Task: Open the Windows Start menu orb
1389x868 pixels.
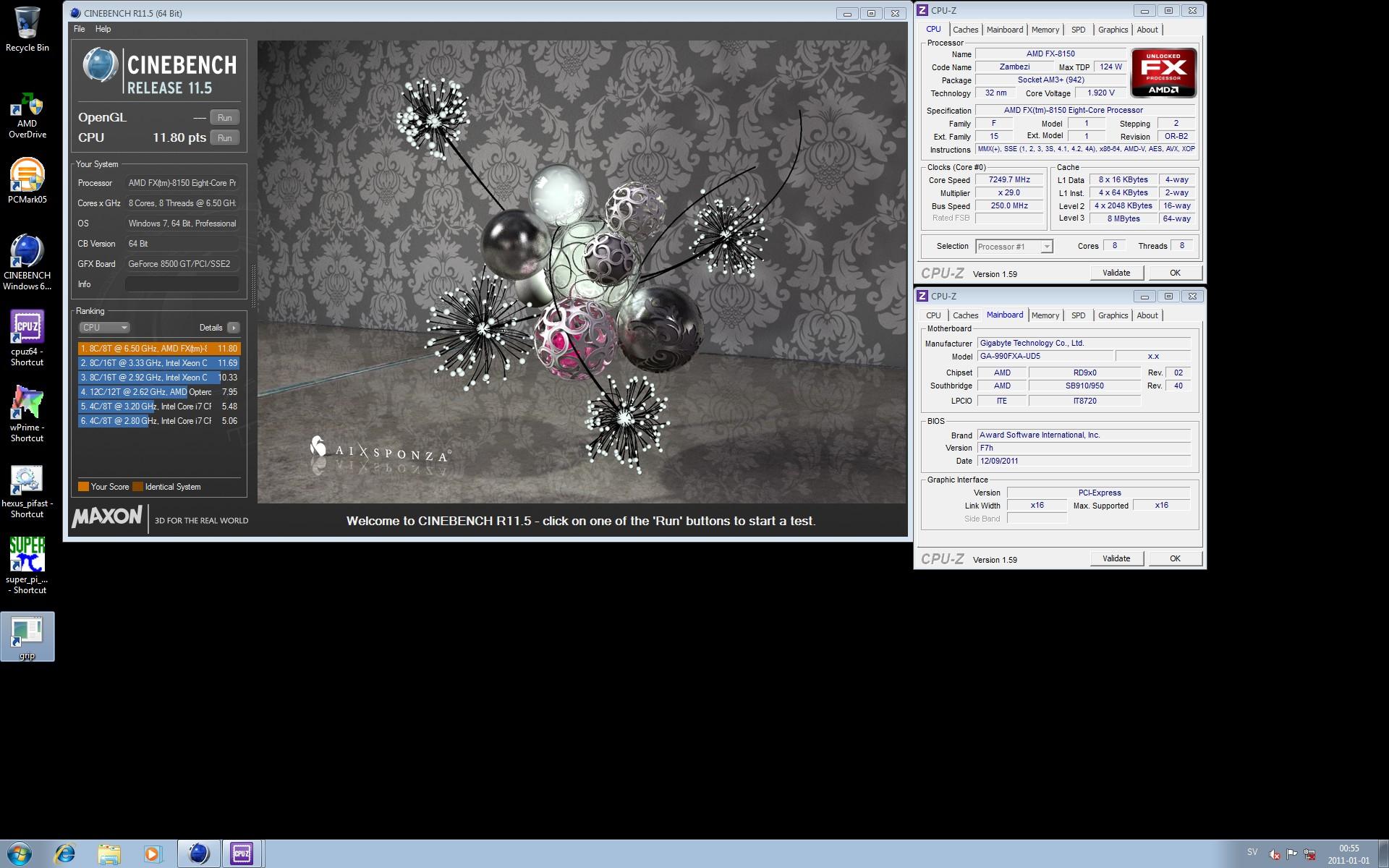Action: pyautogui.click(x=20, y=854)
